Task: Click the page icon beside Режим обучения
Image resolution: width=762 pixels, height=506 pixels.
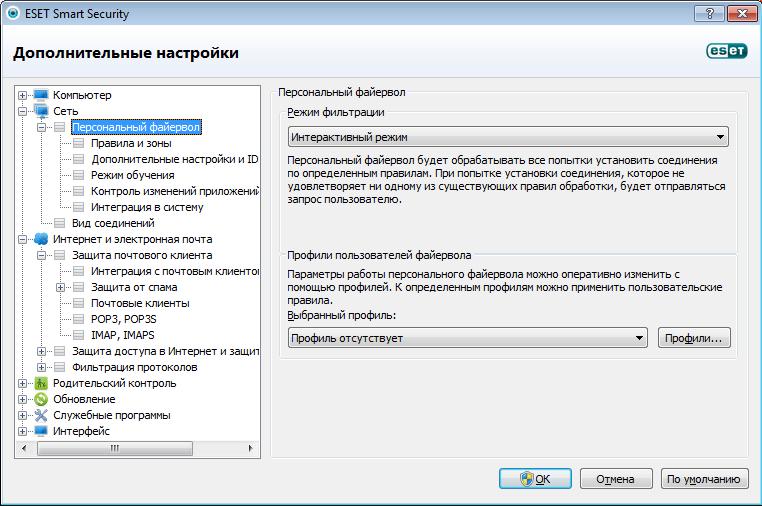Action: (79, 175)
